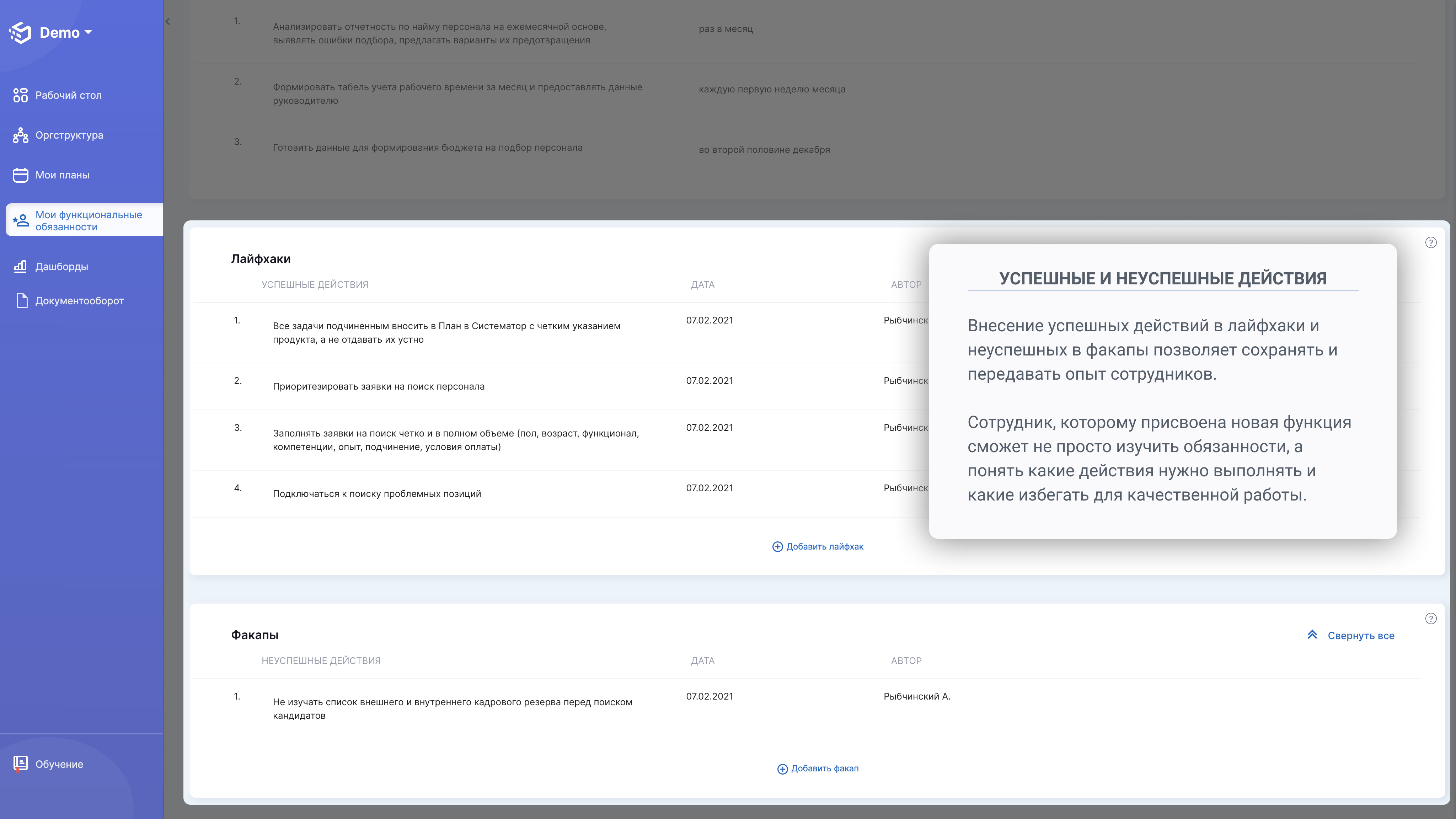Collapse sidebar with the left chevron
Image resolution: width=1456 pixels, height=819 pixels.
[x=168, y=21]
